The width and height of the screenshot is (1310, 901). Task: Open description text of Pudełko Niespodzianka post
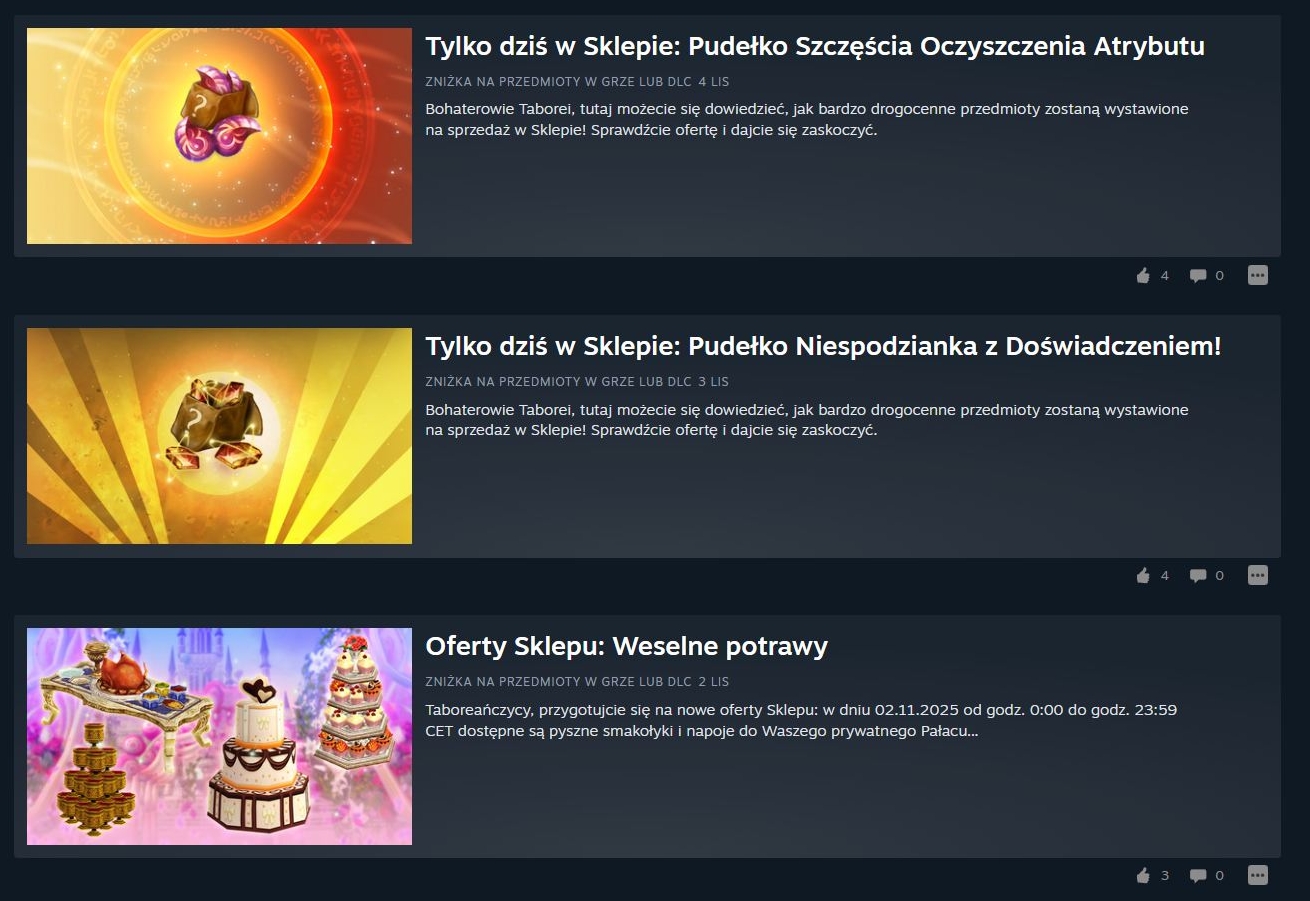click(x=807, y=420)
